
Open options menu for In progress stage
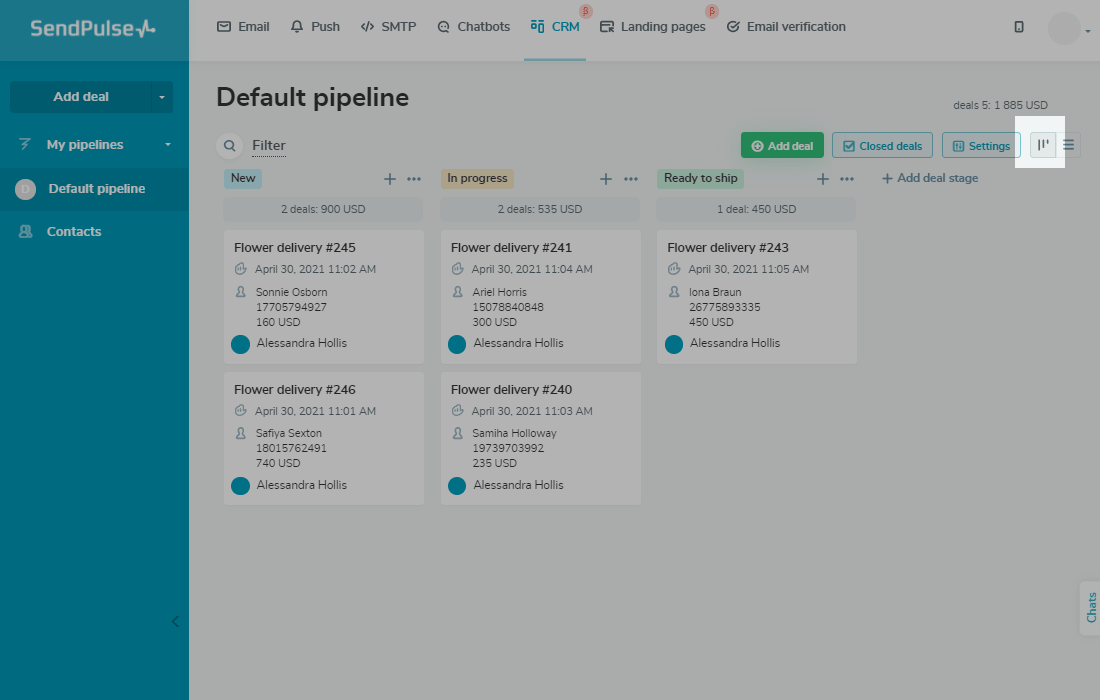(x=631, y=179)
